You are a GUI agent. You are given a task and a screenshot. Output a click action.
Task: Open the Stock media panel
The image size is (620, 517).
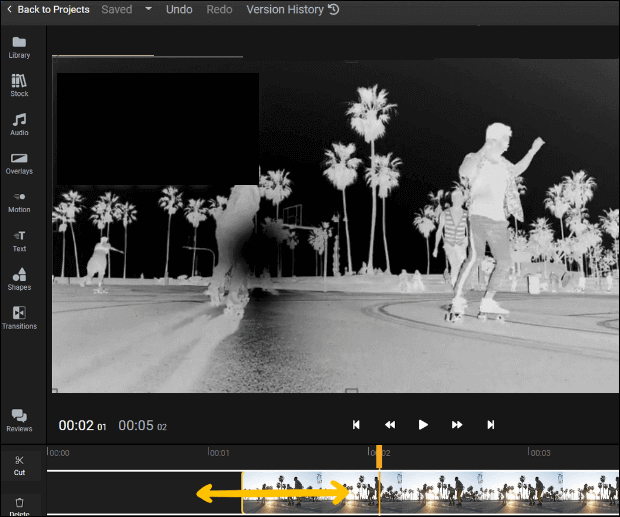click(19, 86)
